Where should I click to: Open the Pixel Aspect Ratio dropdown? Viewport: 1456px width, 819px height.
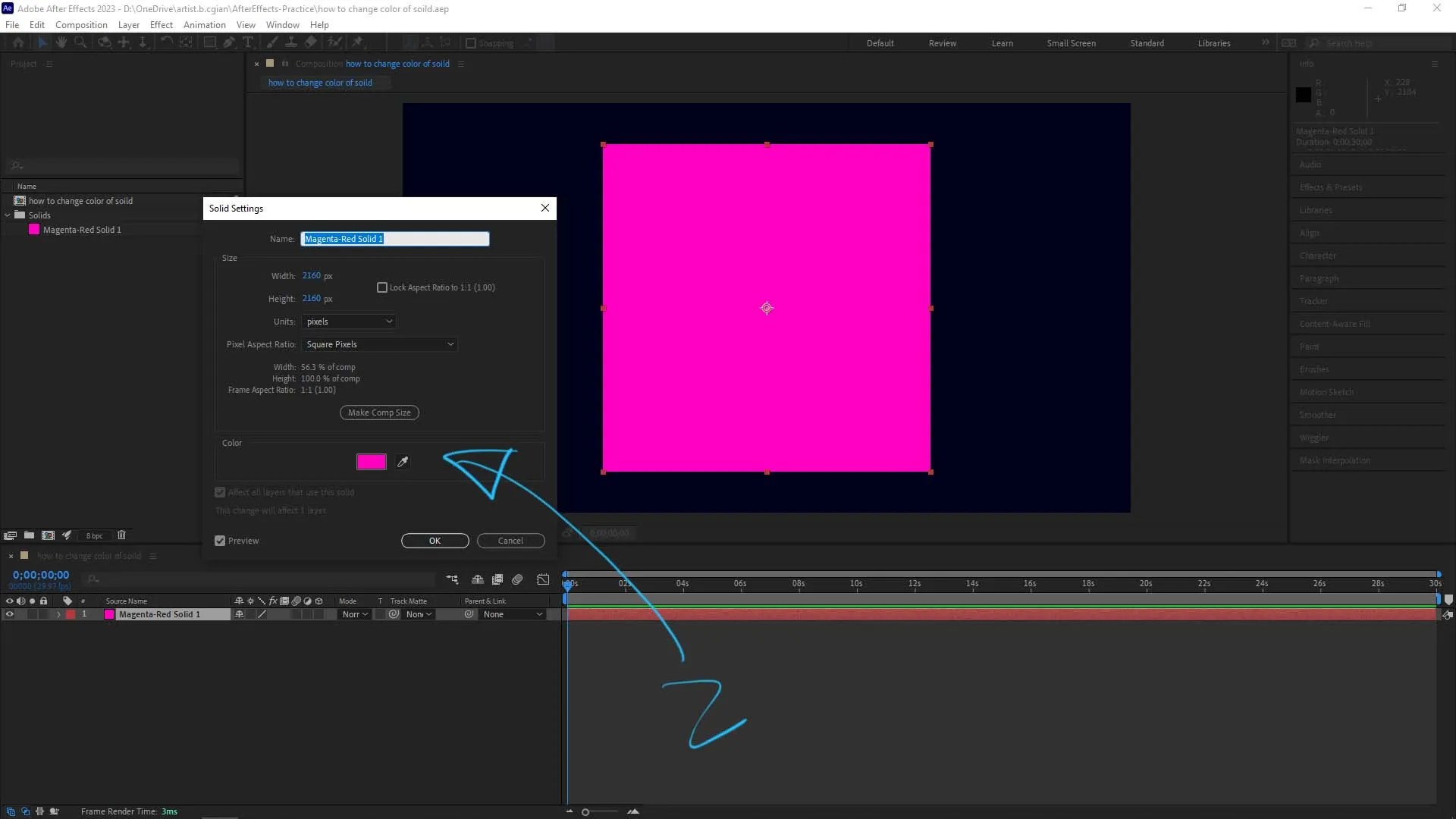[379, 344]
